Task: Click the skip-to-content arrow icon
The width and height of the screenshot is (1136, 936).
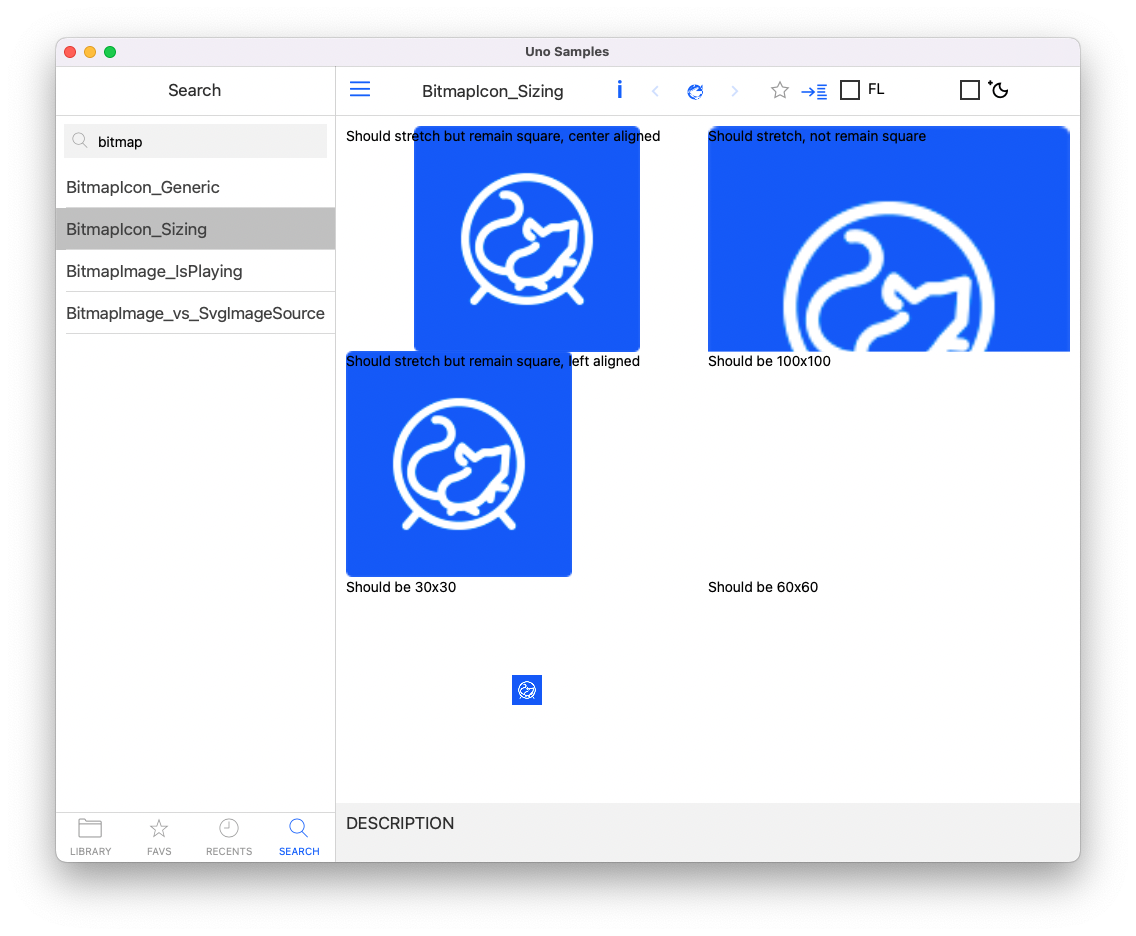Action: tap(814, 90)
